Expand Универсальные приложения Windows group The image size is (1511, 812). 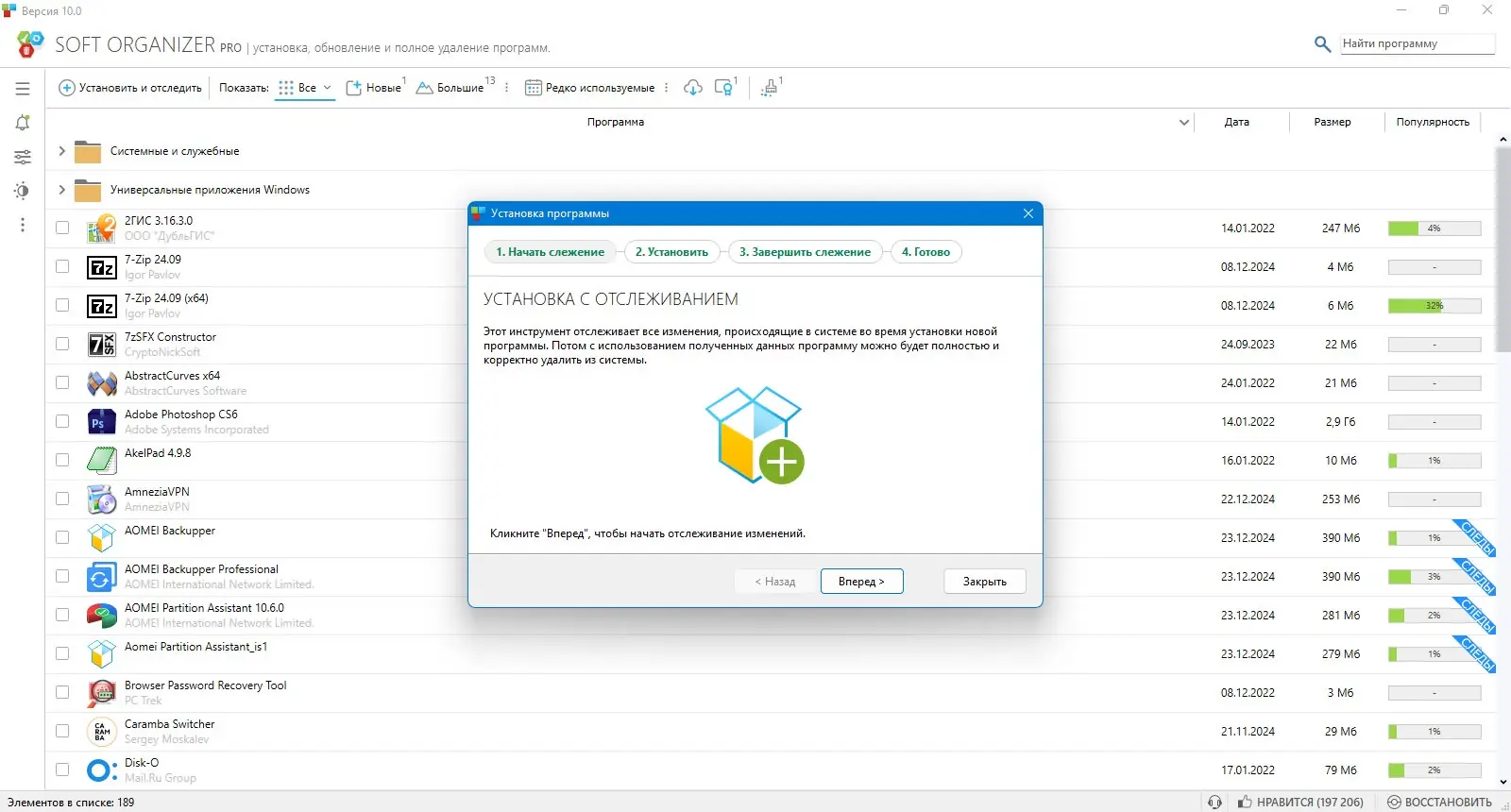click(61, 190)
